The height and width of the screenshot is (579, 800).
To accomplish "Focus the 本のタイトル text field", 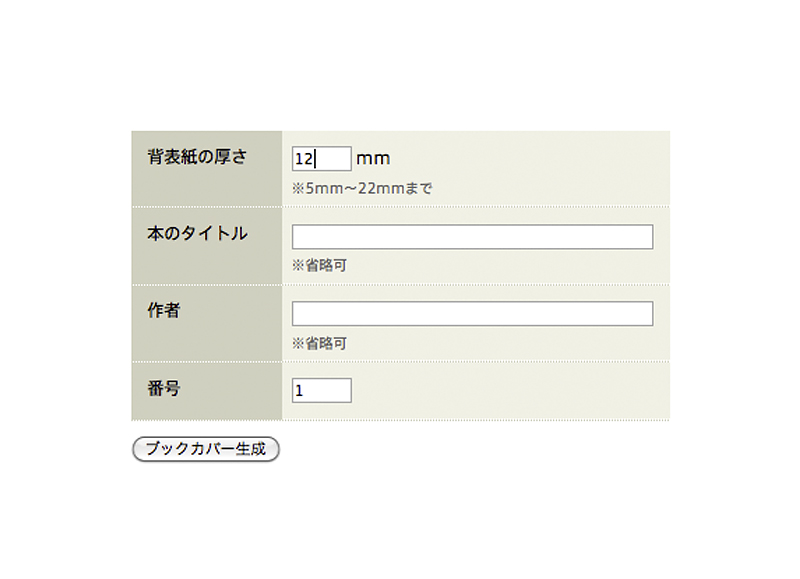I will pyautogui.click(x=472, y=237).
